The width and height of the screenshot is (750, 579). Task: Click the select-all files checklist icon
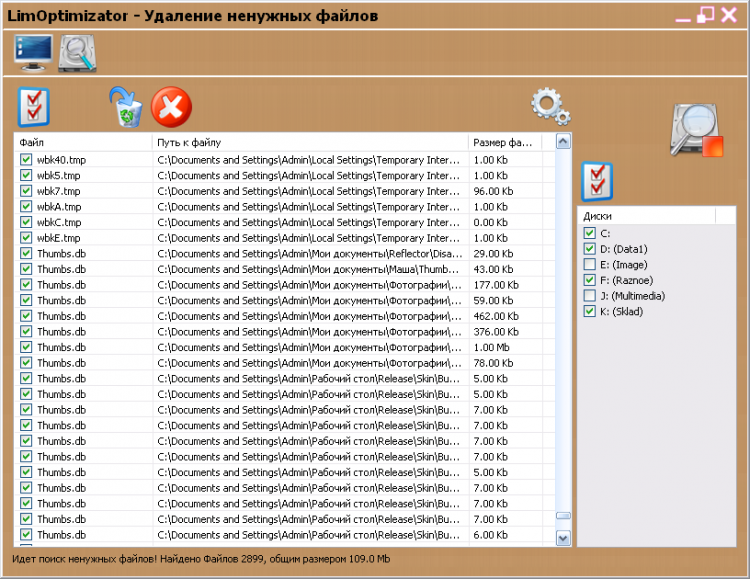pos(33,107)
